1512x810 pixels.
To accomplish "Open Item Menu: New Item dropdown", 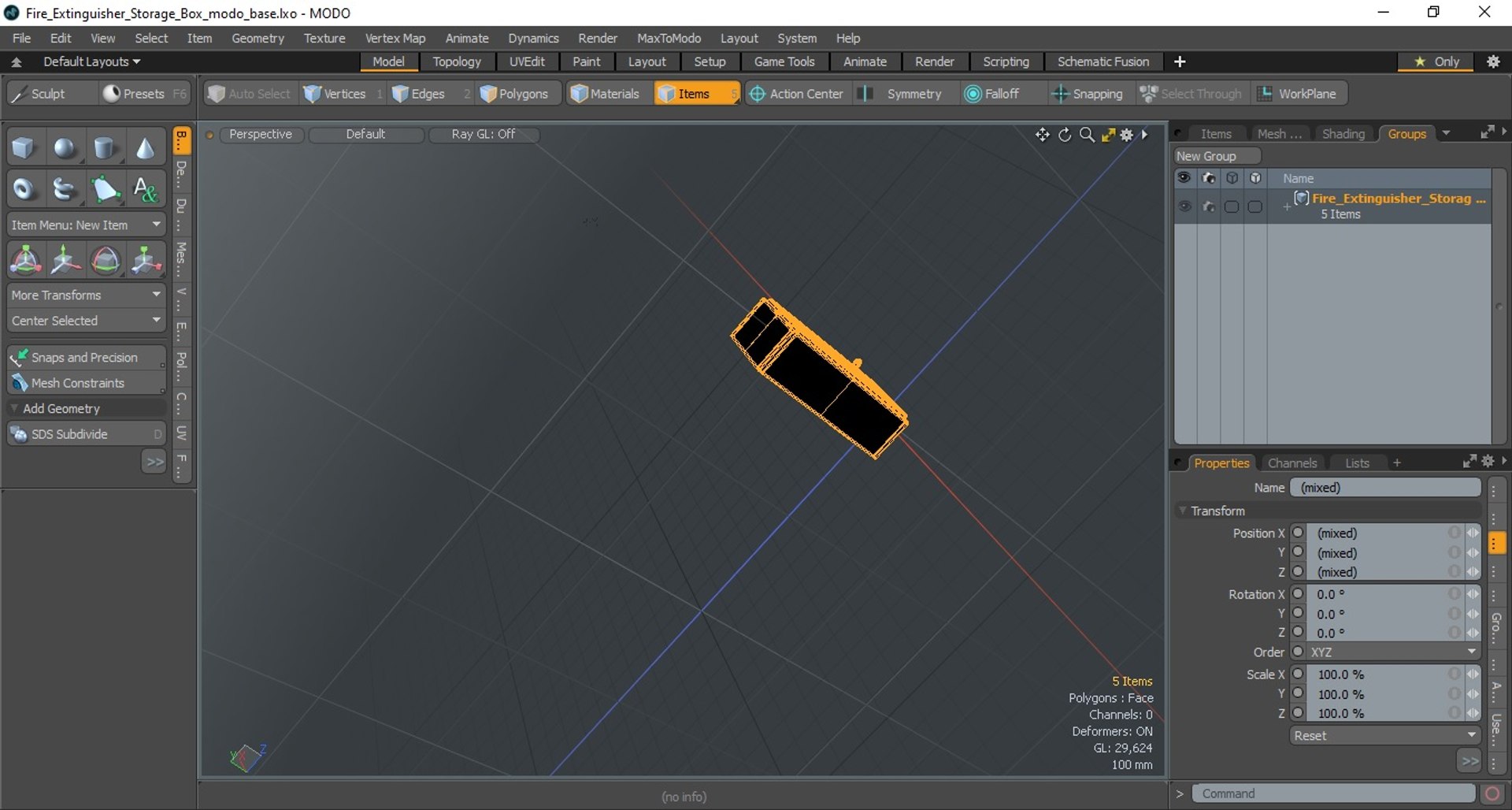I will pos(87,225).
